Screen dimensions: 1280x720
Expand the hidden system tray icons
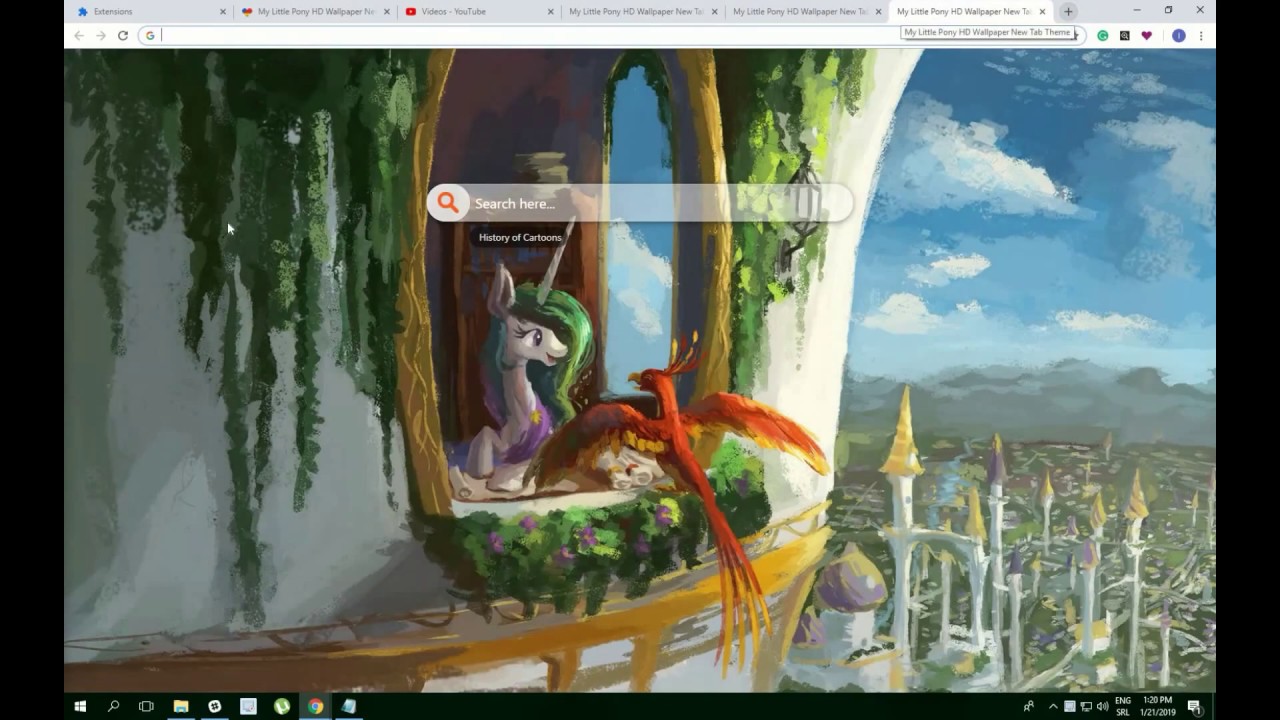pyautogui.click(x=1053, y=706)
